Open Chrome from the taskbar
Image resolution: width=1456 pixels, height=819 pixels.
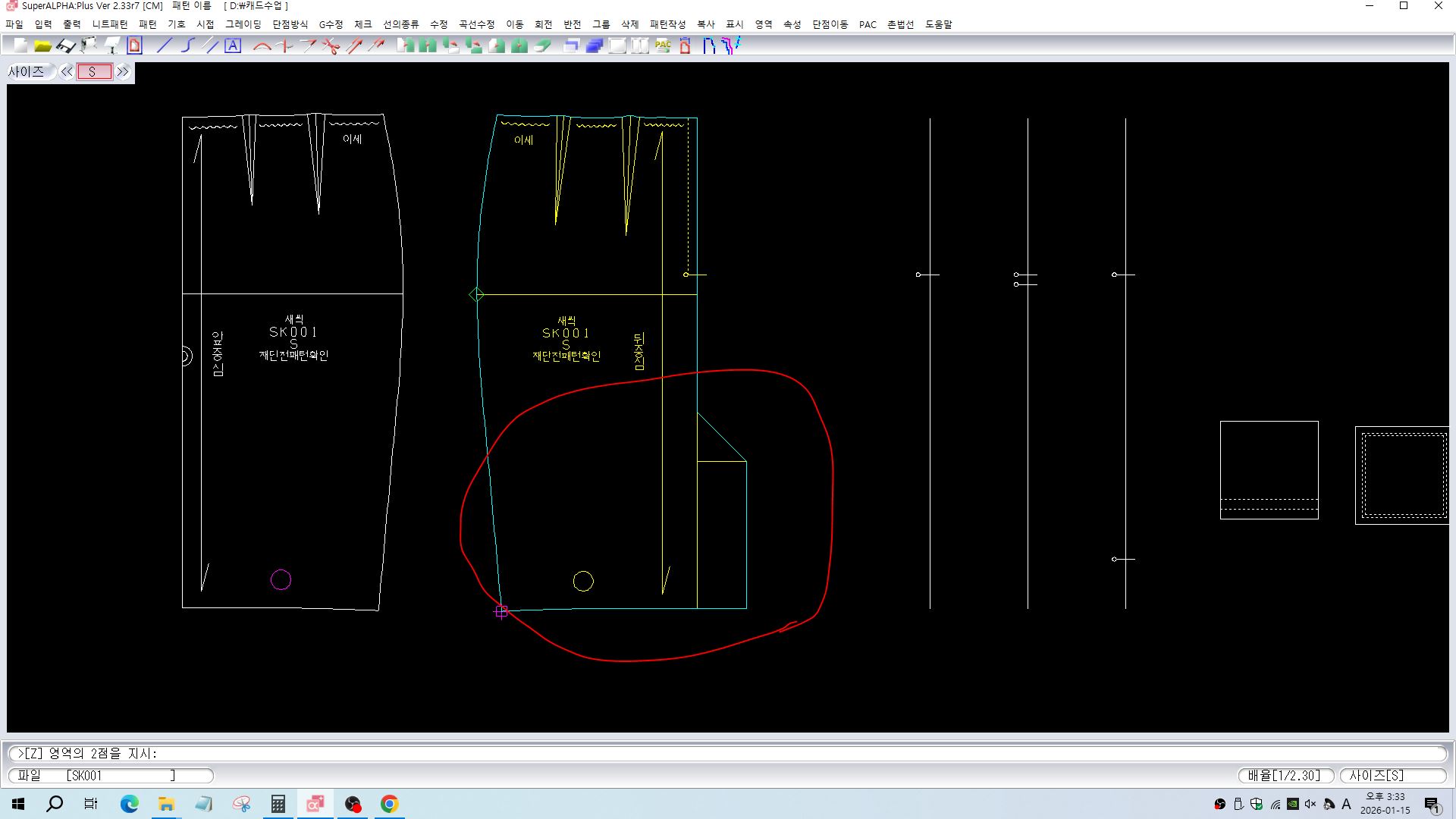389,804
